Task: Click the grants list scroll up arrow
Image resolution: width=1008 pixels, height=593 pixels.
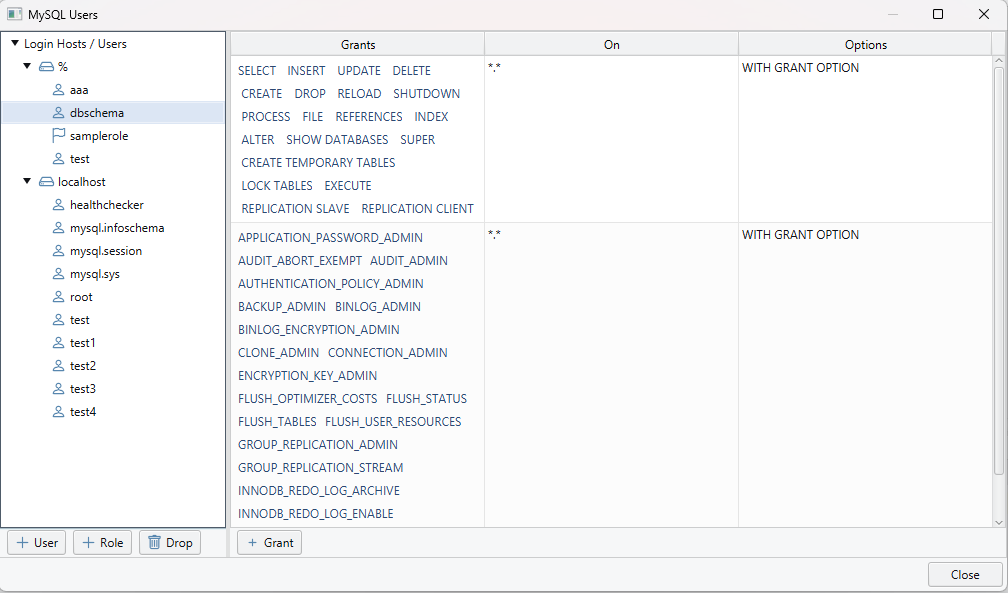Action: 999,61
